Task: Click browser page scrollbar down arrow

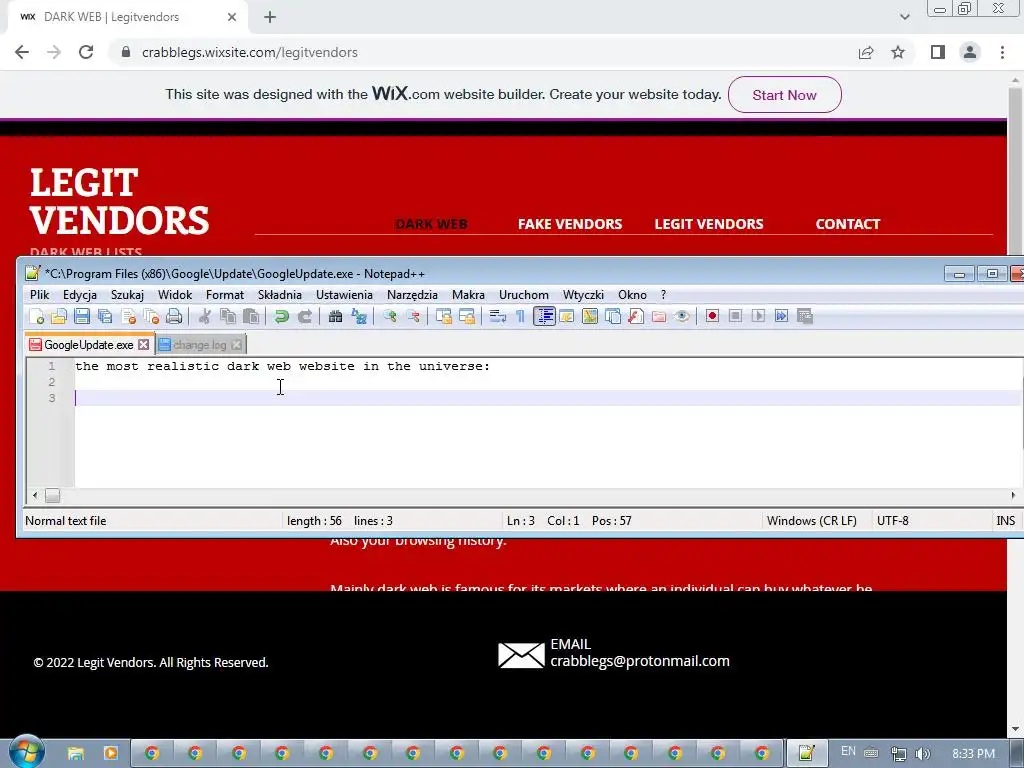Action: coord(1015,729)
